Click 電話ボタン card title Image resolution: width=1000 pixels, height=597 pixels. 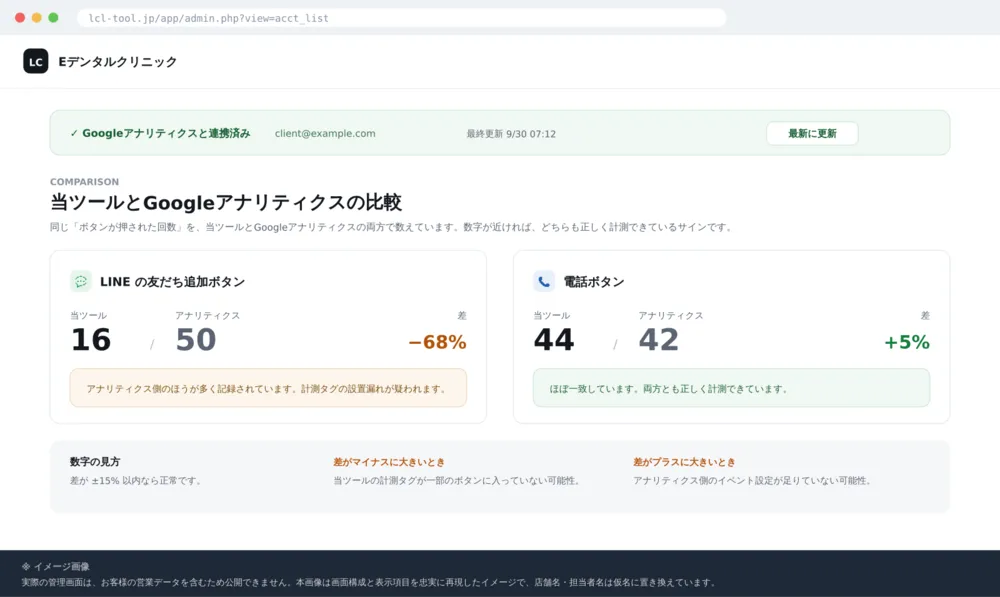(x=593, y=282)
